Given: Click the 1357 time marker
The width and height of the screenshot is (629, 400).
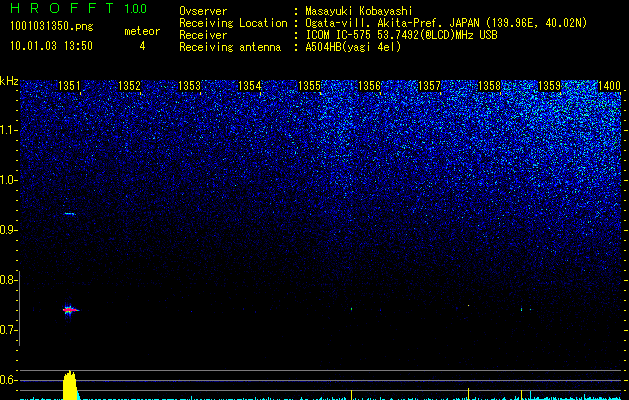Looking at the screenshot, I should coord(430,86).
